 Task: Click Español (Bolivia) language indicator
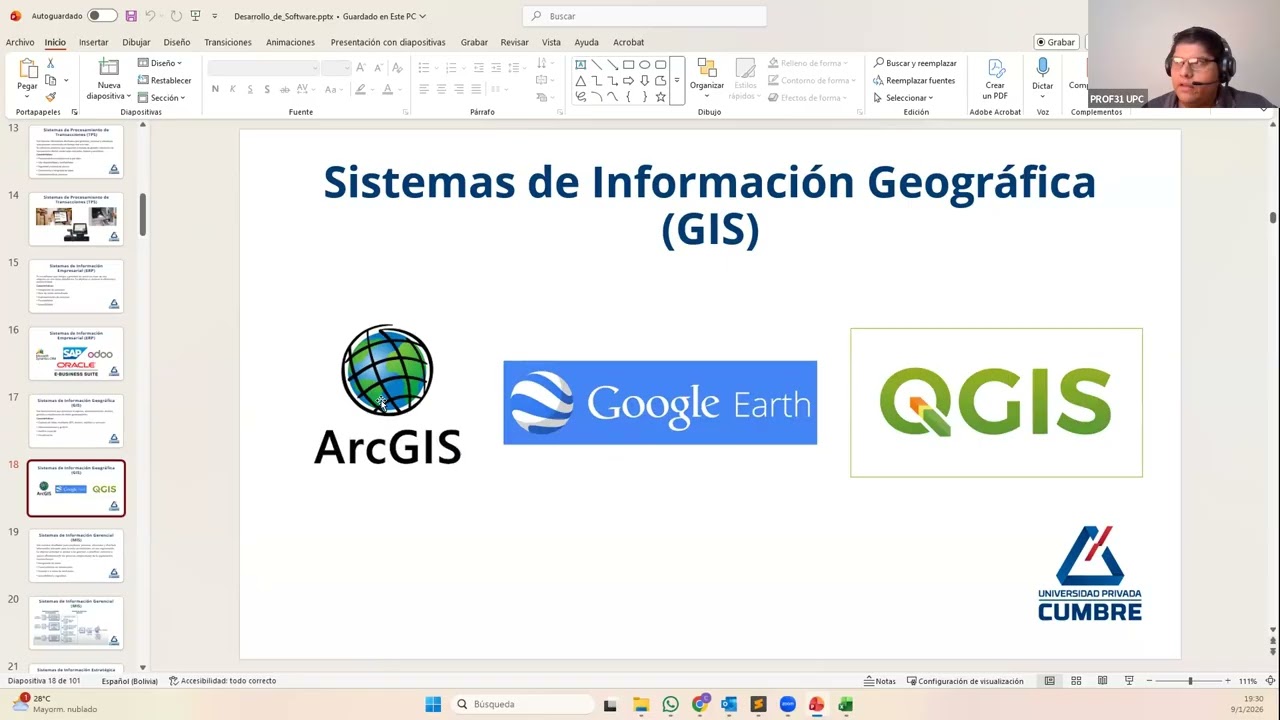[x=129, y=681]
